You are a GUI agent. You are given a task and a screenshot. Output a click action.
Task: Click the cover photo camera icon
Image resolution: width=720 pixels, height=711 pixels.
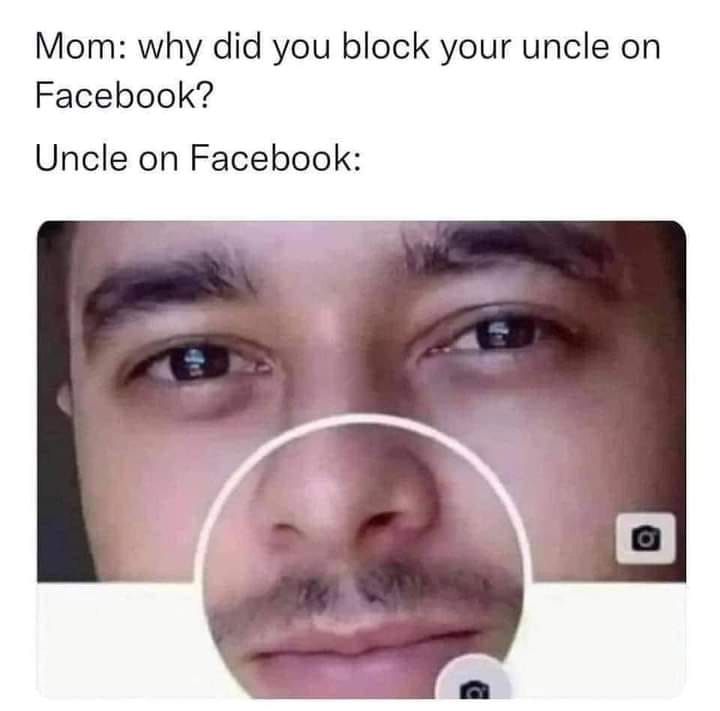(x=645, y=538)
